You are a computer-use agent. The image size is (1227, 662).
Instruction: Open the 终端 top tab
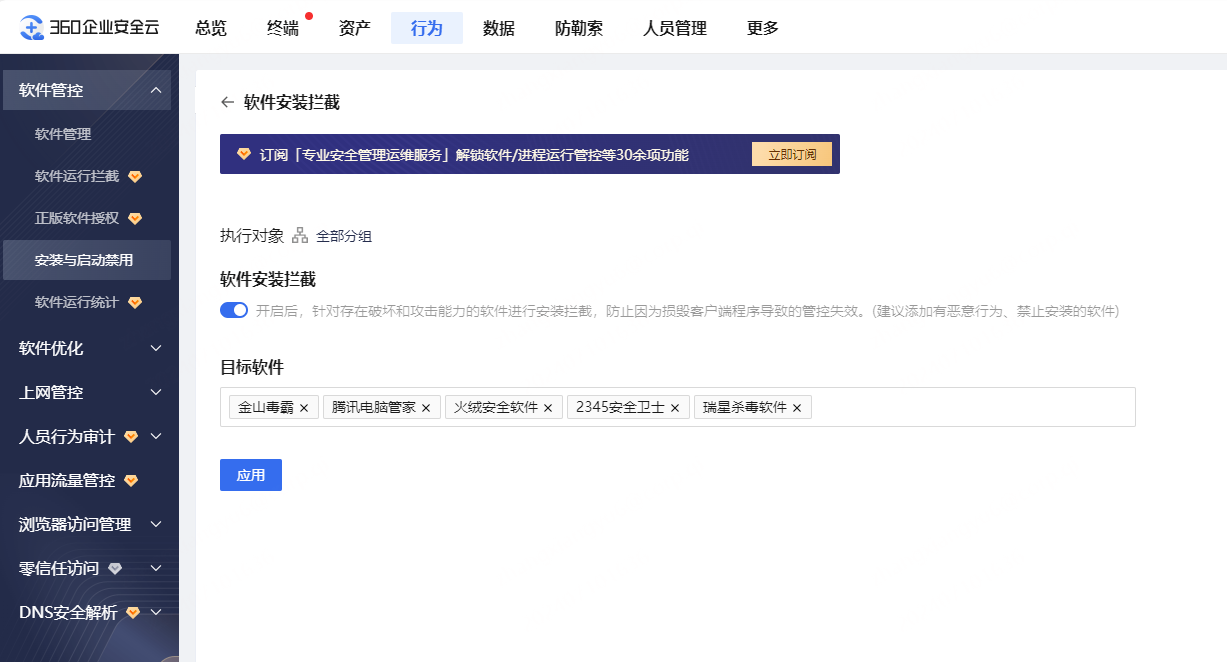283,28
